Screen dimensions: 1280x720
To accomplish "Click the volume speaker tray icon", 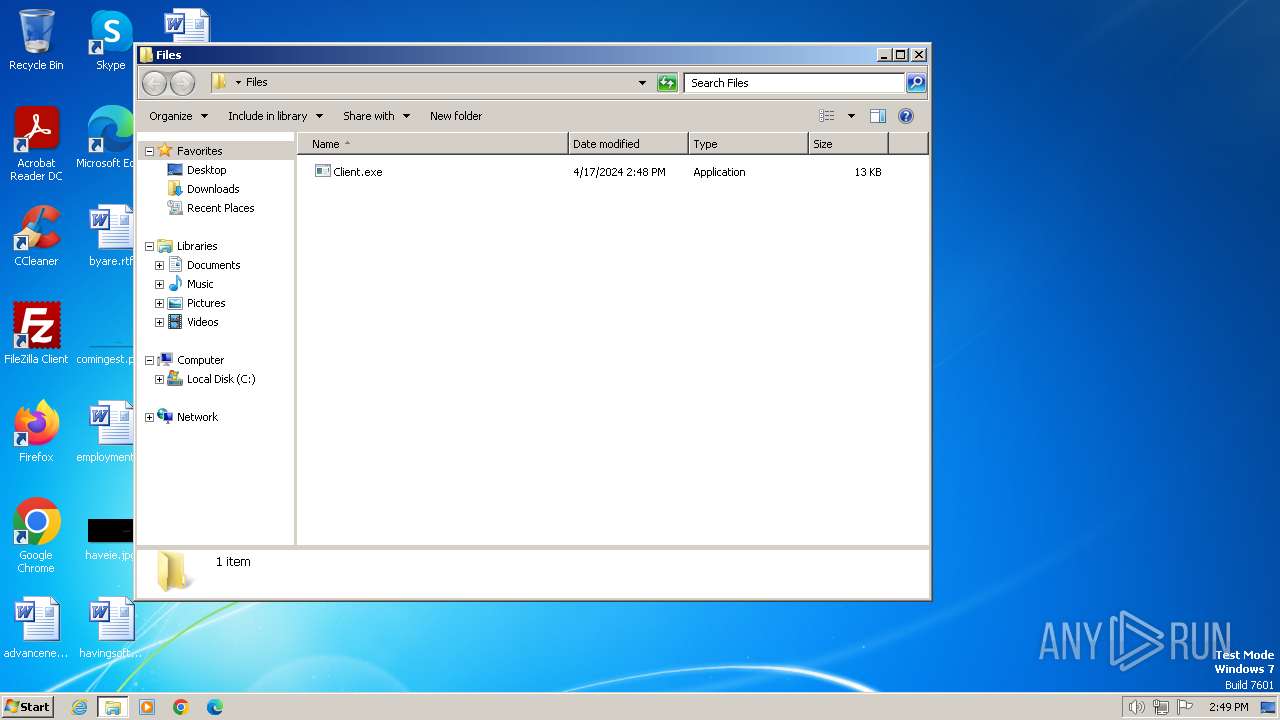I will pyautogui.click(x=1136, y=707).
